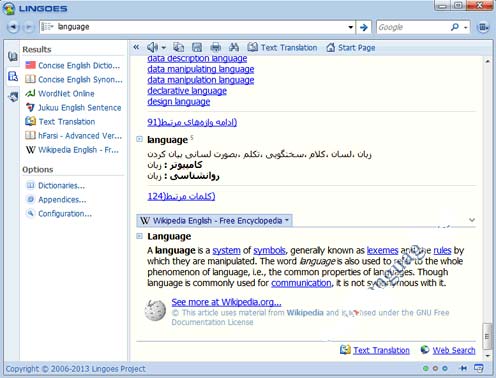
Task: Collapse the sidebar with the double chevron
Action: pos(136,47)
